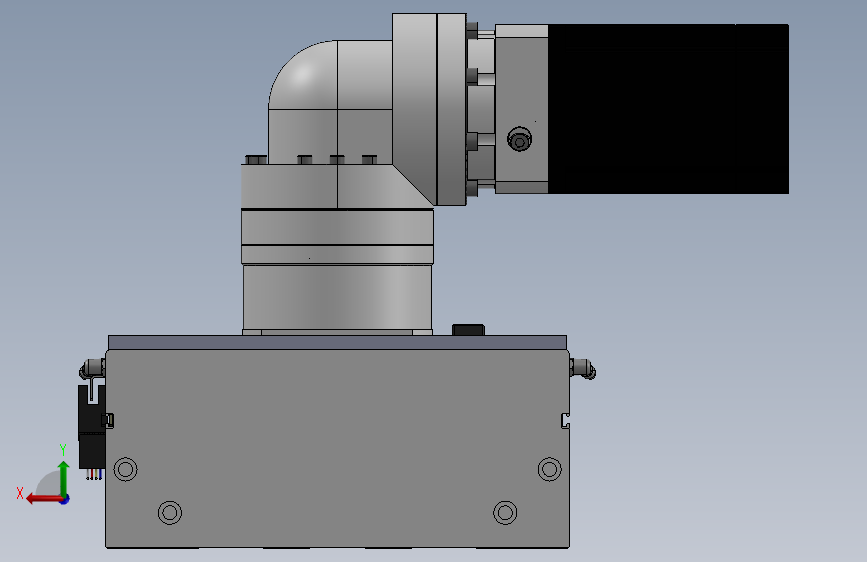This screenshot has width=867, height=562.
Task: Select the rounded elbow housing of the gearbox
Action: pyautogui.click(x=302, y=75)
